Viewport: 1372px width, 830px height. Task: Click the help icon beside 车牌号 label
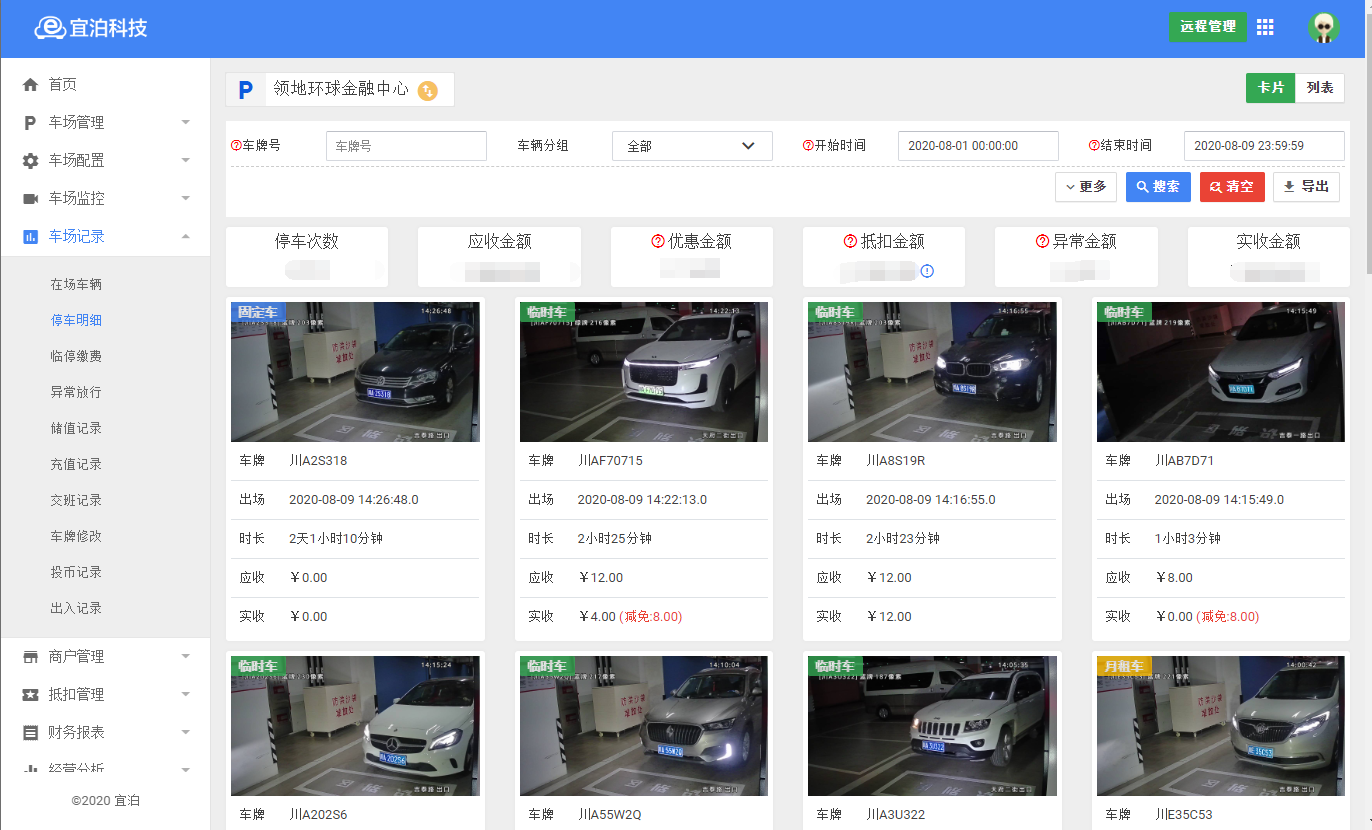[x=236, y=145]
